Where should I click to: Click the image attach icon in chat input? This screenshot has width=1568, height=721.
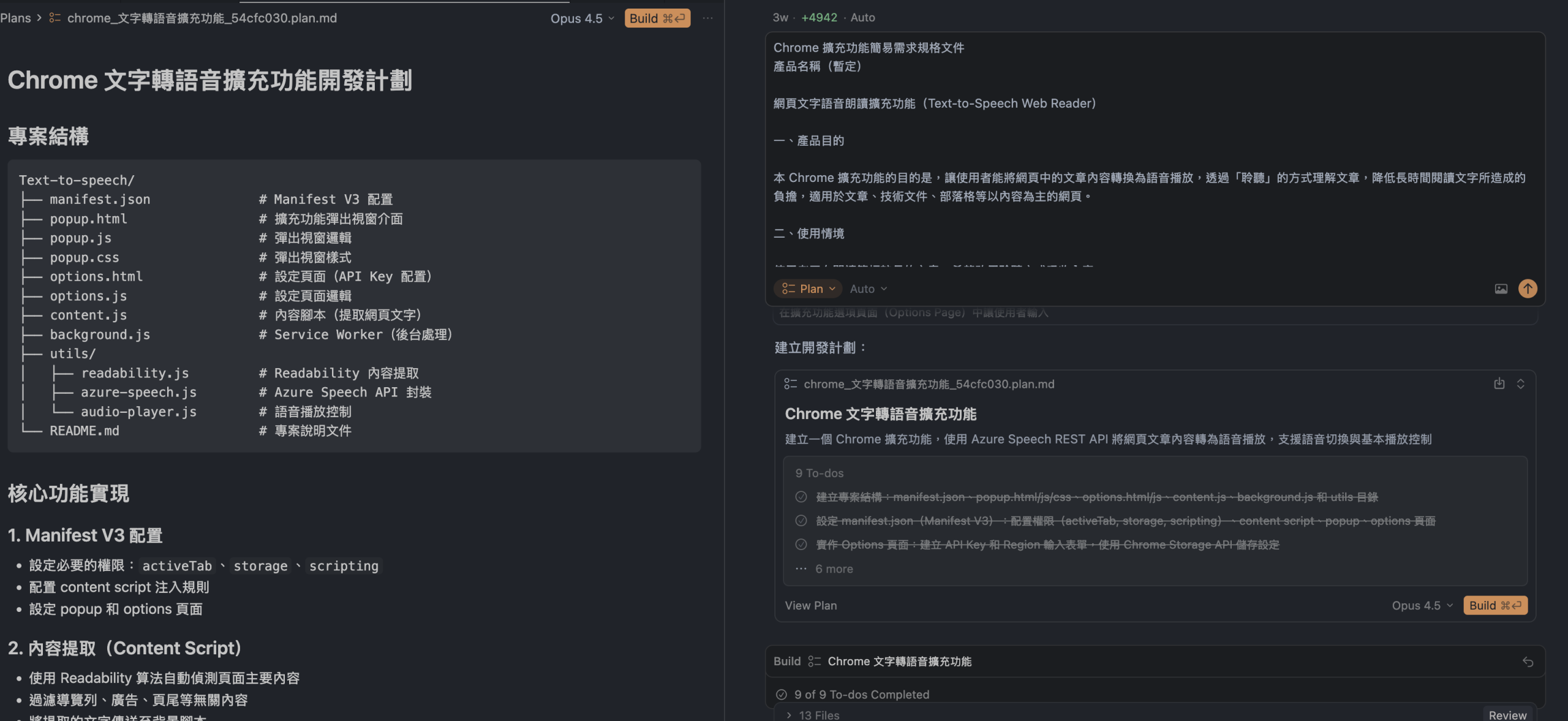1501,289
